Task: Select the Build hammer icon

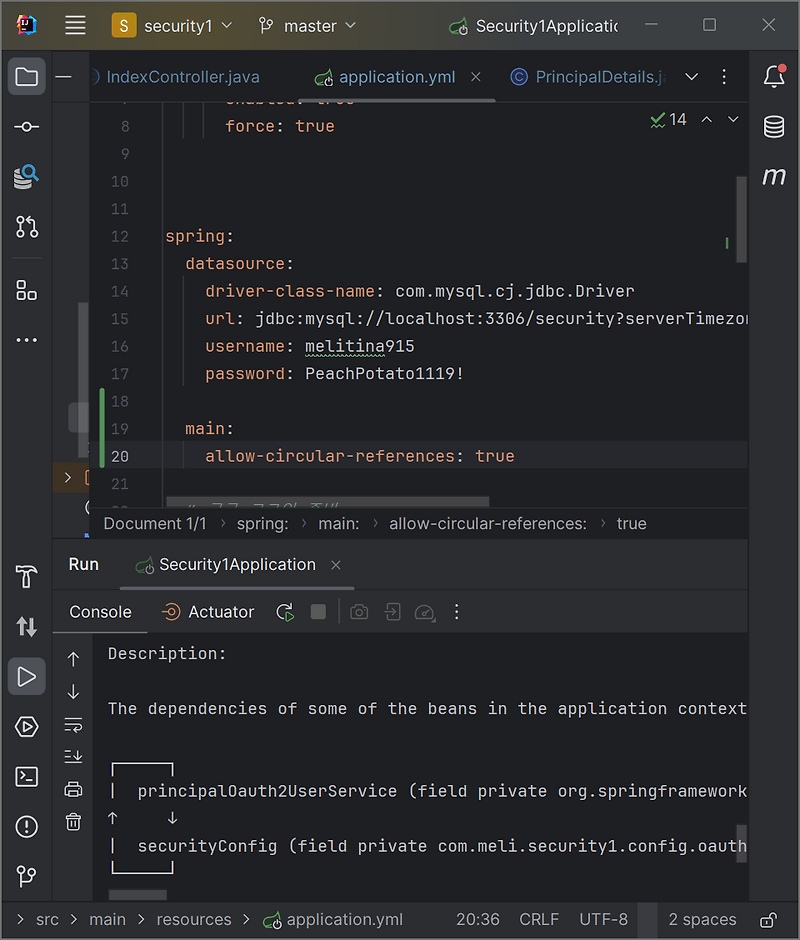Action: tap(26, 577)
